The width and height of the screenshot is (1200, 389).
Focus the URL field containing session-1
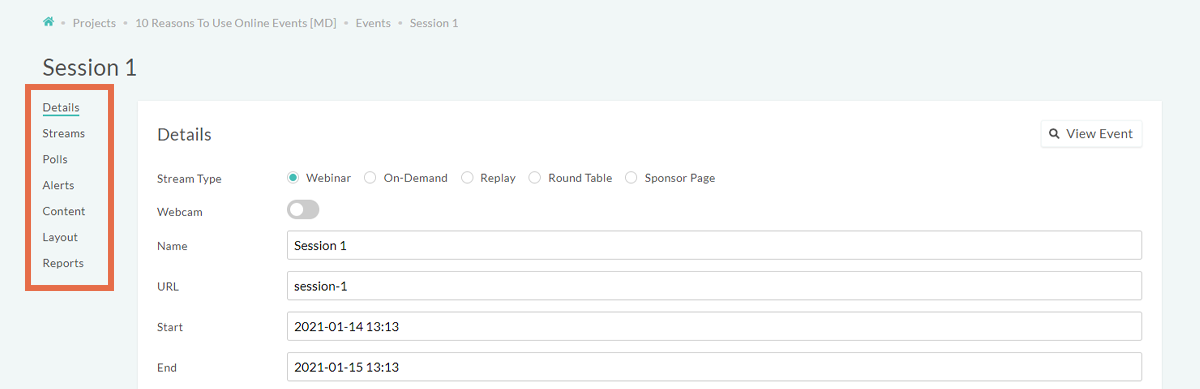coord(714,286)
